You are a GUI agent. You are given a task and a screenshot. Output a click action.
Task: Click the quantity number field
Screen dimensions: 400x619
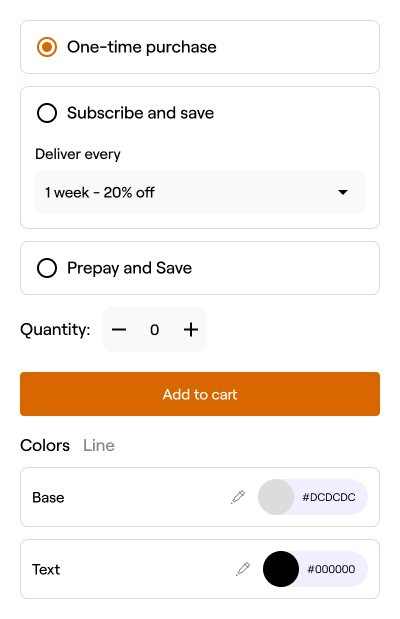[154, 330]
